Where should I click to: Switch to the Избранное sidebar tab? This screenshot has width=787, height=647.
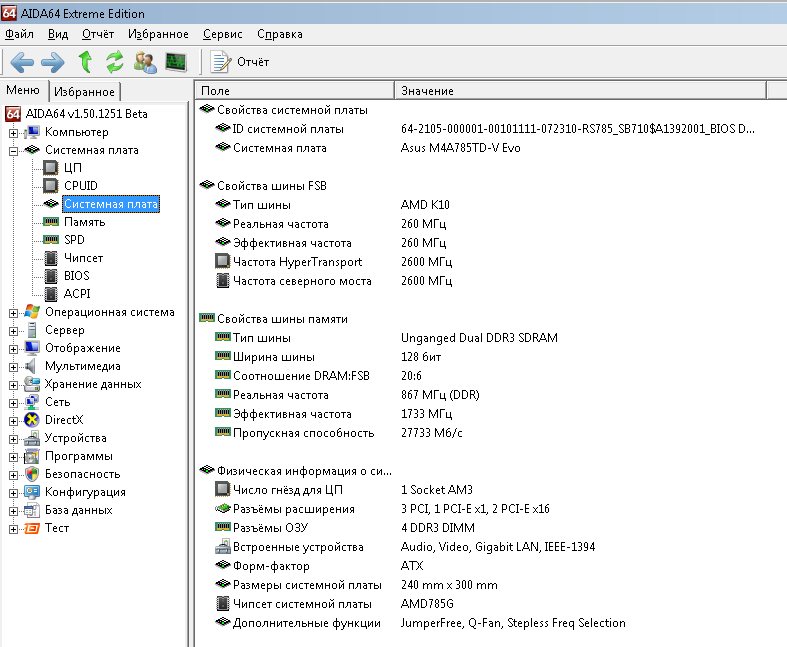[84, 92]
